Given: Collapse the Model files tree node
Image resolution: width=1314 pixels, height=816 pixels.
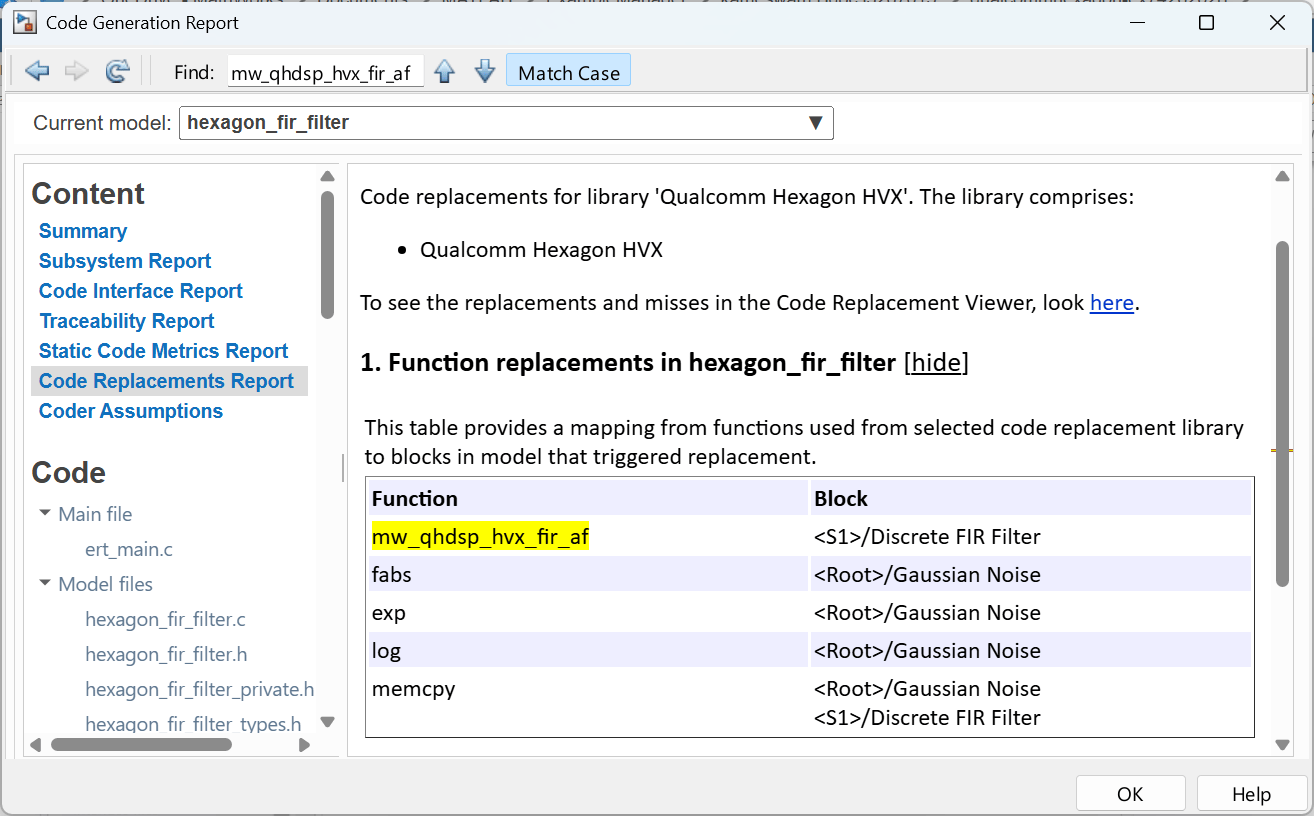Looking at the screenshot, I should 45,583.
